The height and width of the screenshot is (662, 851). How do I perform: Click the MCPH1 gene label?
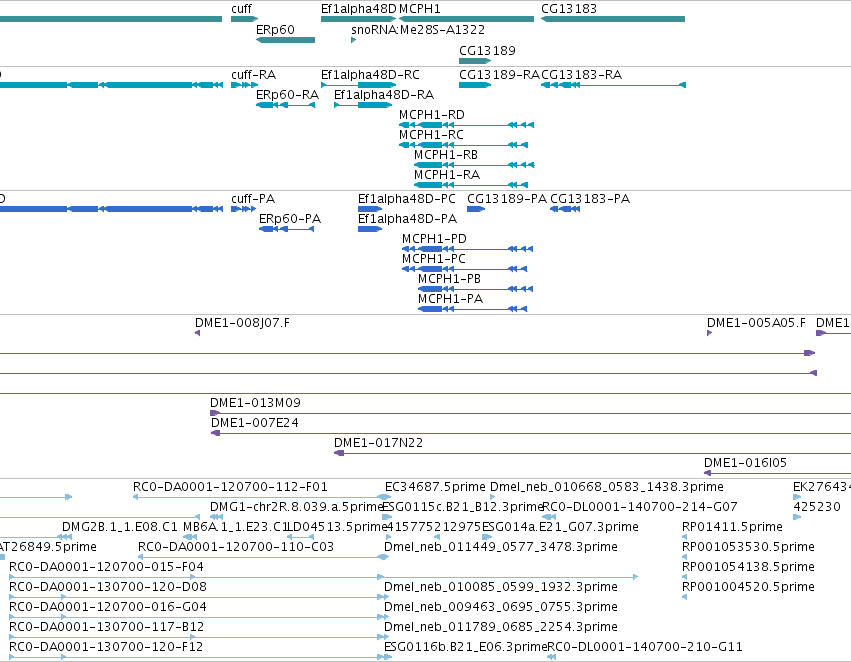tap(420, 9)
